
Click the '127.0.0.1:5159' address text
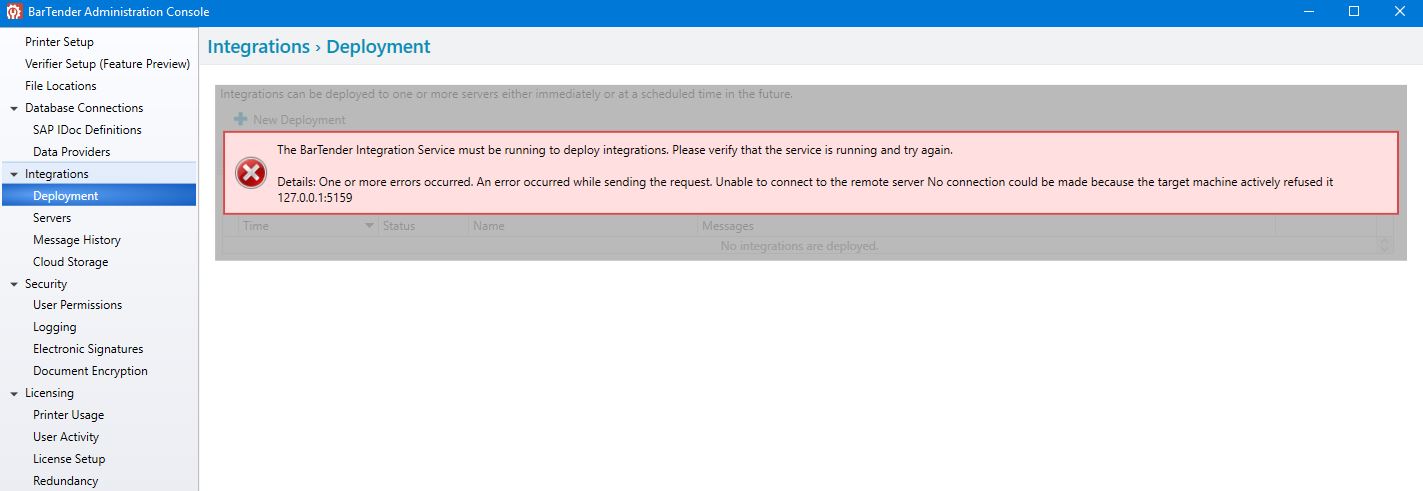click(315, 198)
